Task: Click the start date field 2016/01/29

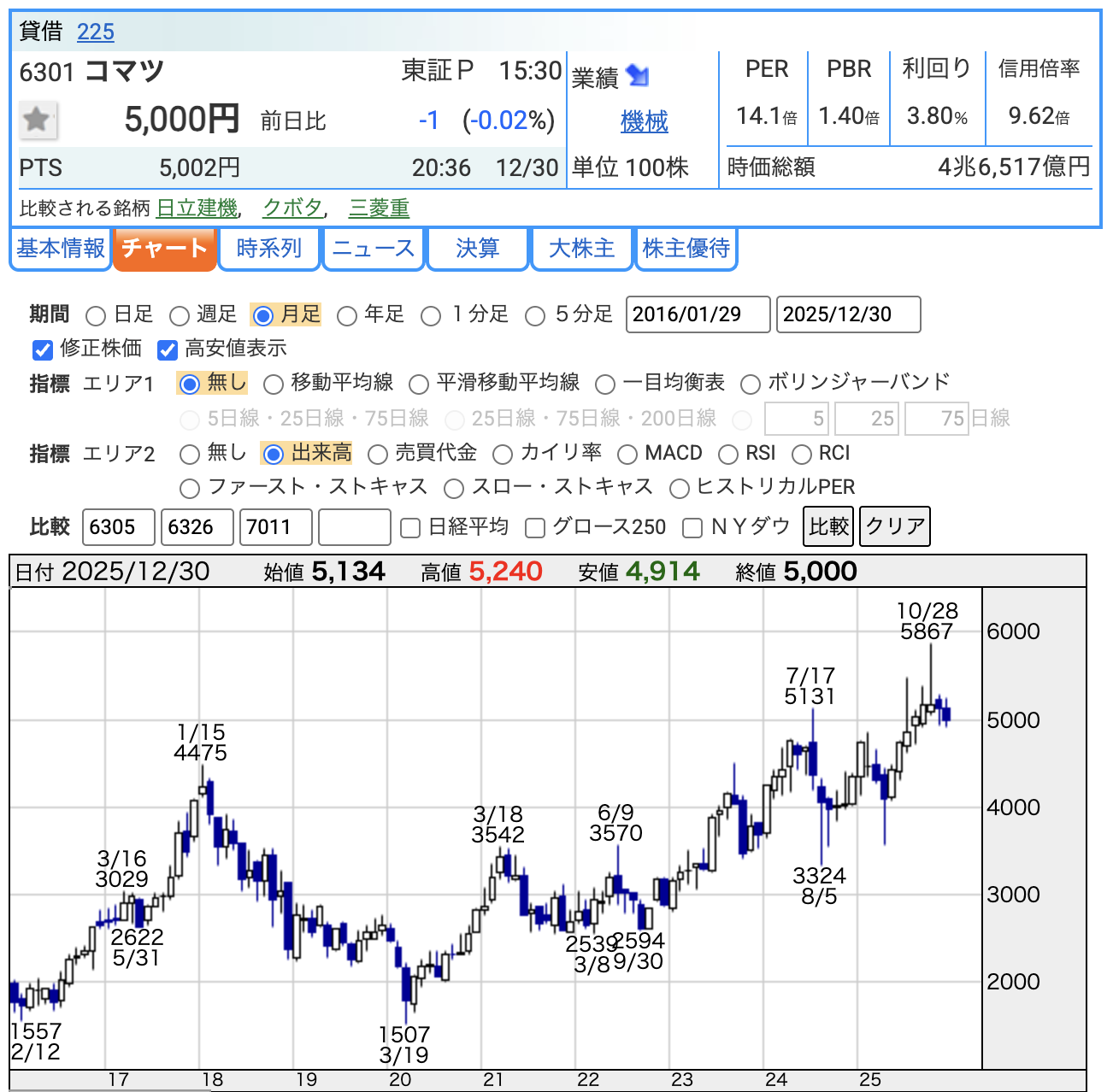Action: click(x=698, y=314)
